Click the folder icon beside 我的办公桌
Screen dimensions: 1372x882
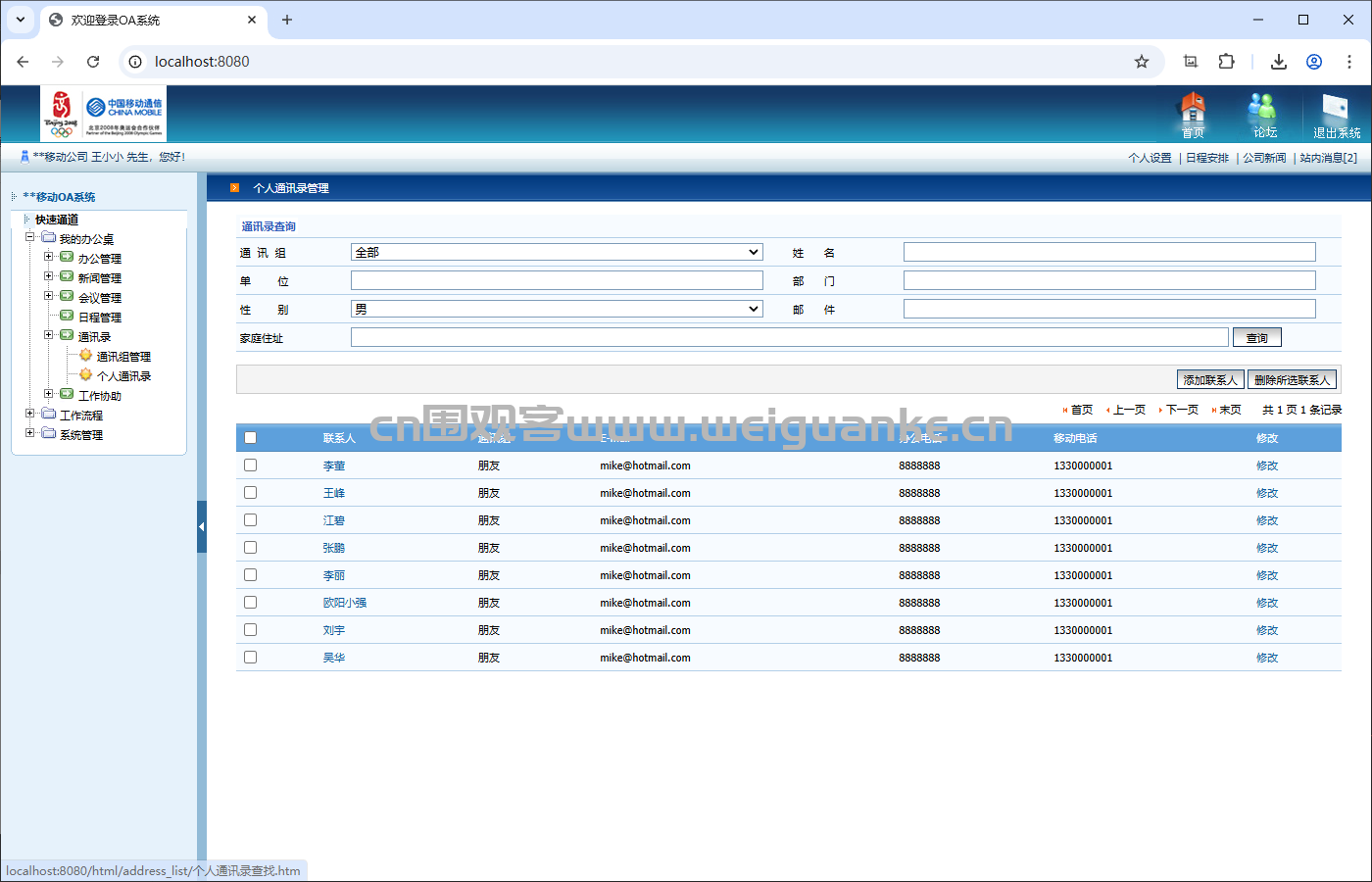pyautogui.click(x=49, y=237)
